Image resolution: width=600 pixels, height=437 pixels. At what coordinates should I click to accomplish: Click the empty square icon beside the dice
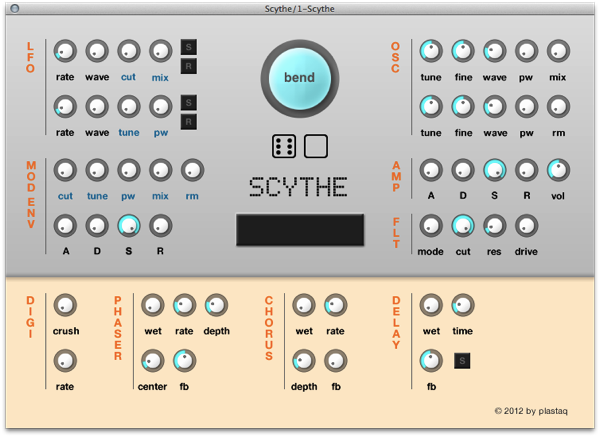coord(316,146)
